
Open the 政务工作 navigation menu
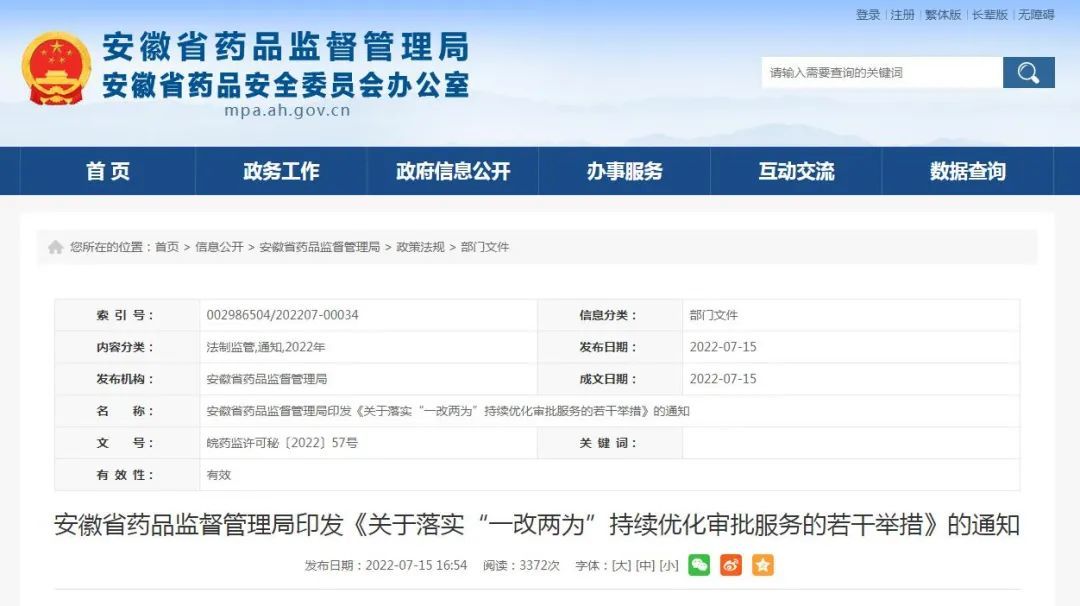[284, 171]
